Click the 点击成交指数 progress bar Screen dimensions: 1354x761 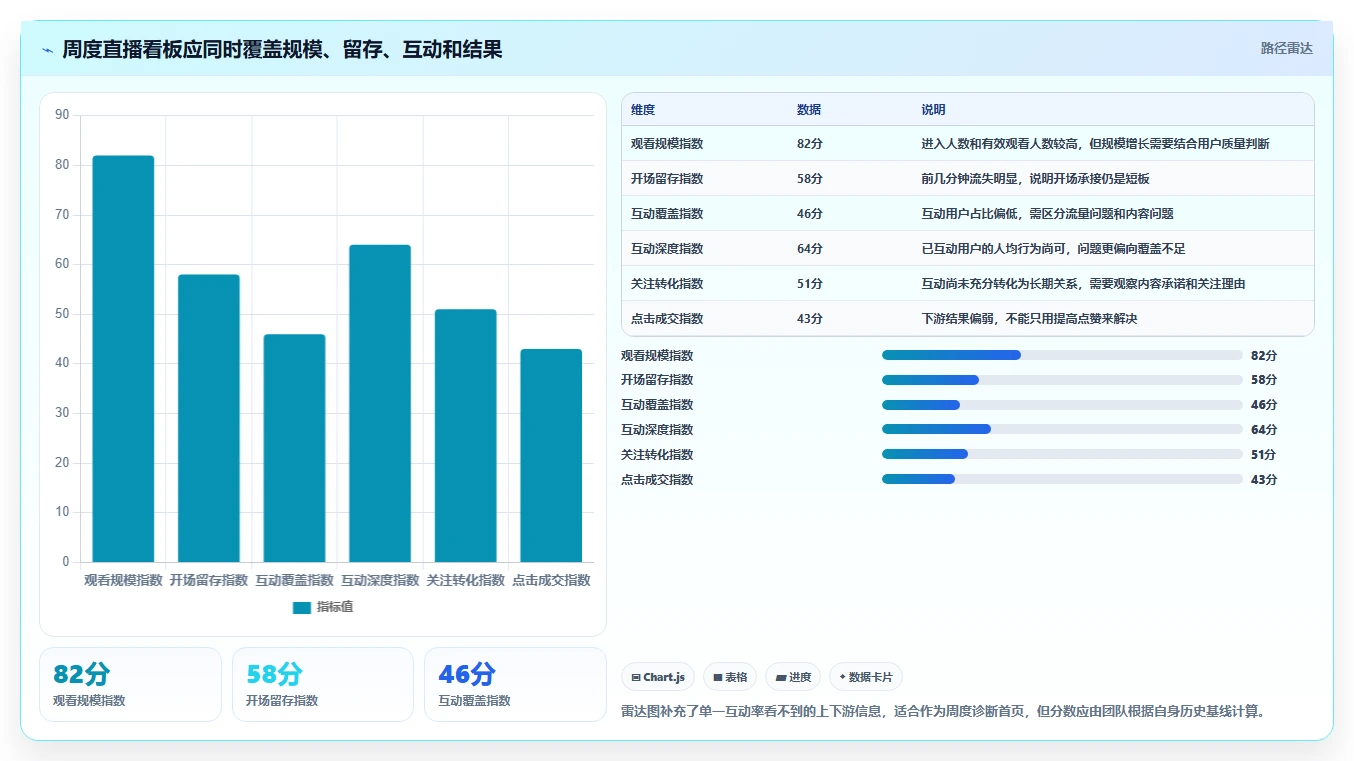pos(1062,479)
